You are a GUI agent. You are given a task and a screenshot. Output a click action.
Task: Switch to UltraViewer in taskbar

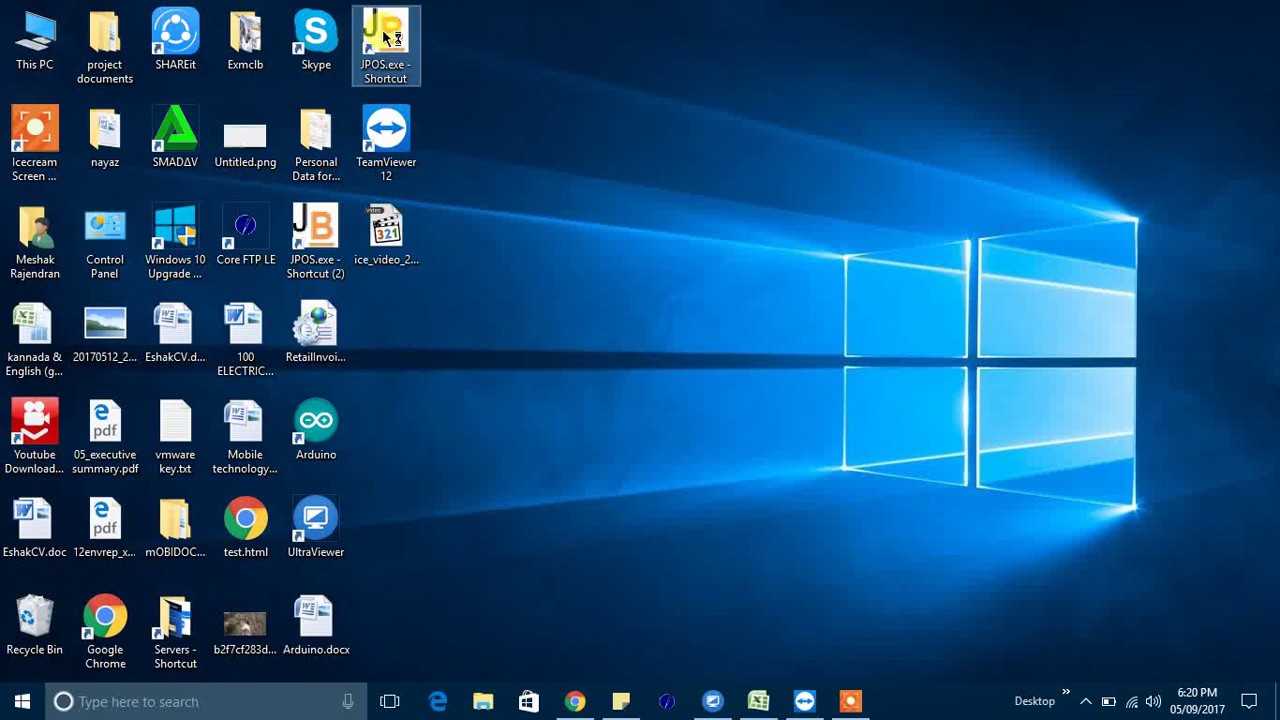tap(713, 701)
